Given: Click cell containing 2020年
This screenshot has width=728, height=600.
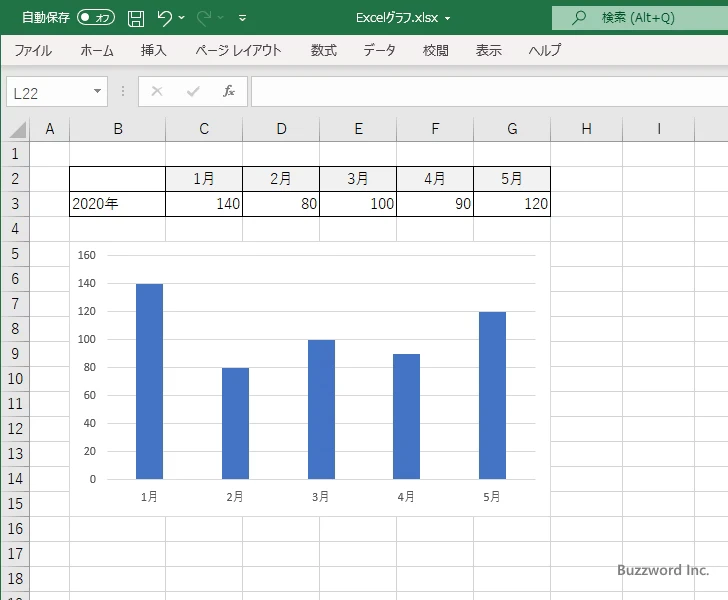Looking at the screenshot, I should pos(117,204).
